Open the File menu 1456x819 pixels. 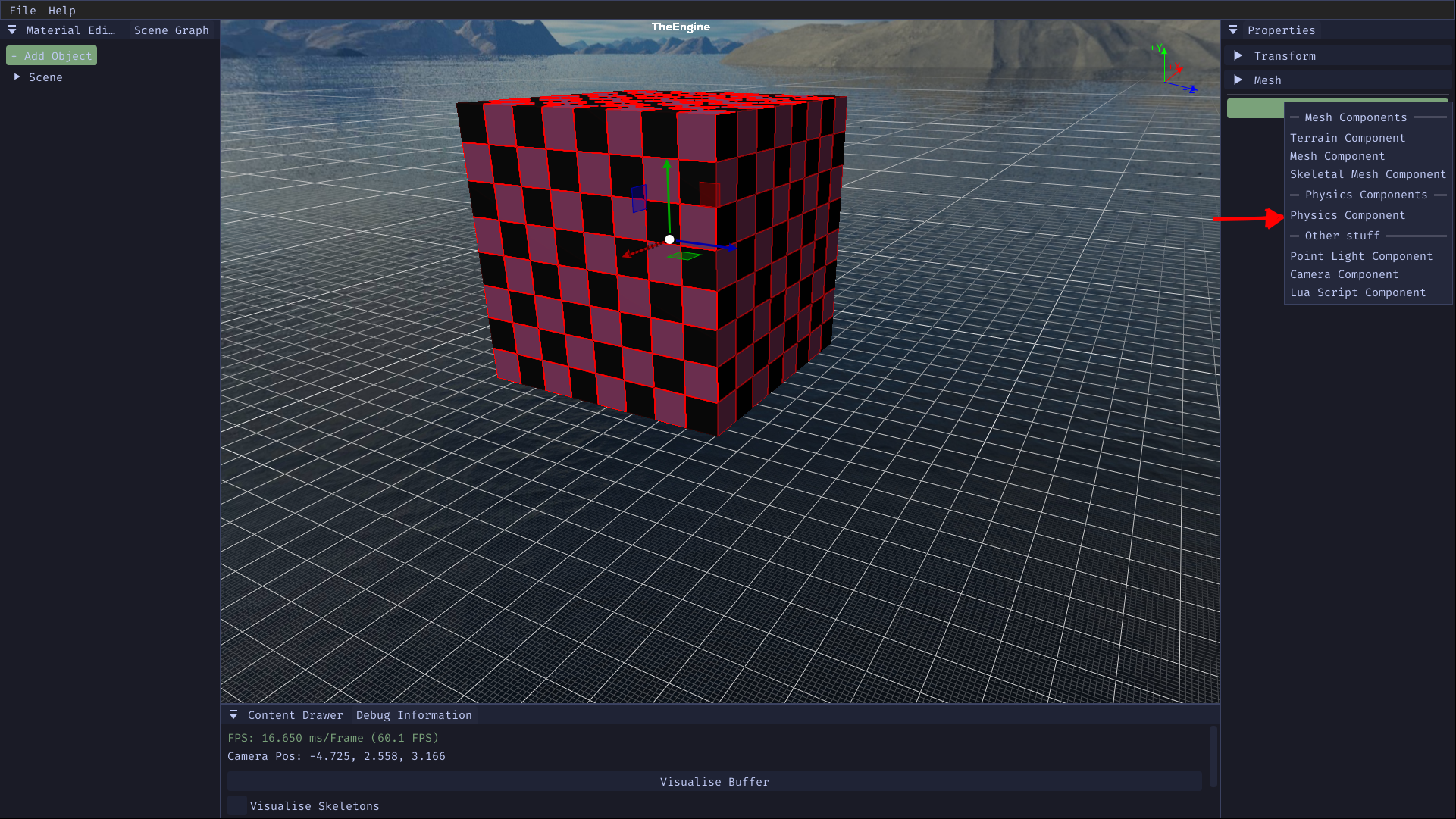(x=22, y=11)
